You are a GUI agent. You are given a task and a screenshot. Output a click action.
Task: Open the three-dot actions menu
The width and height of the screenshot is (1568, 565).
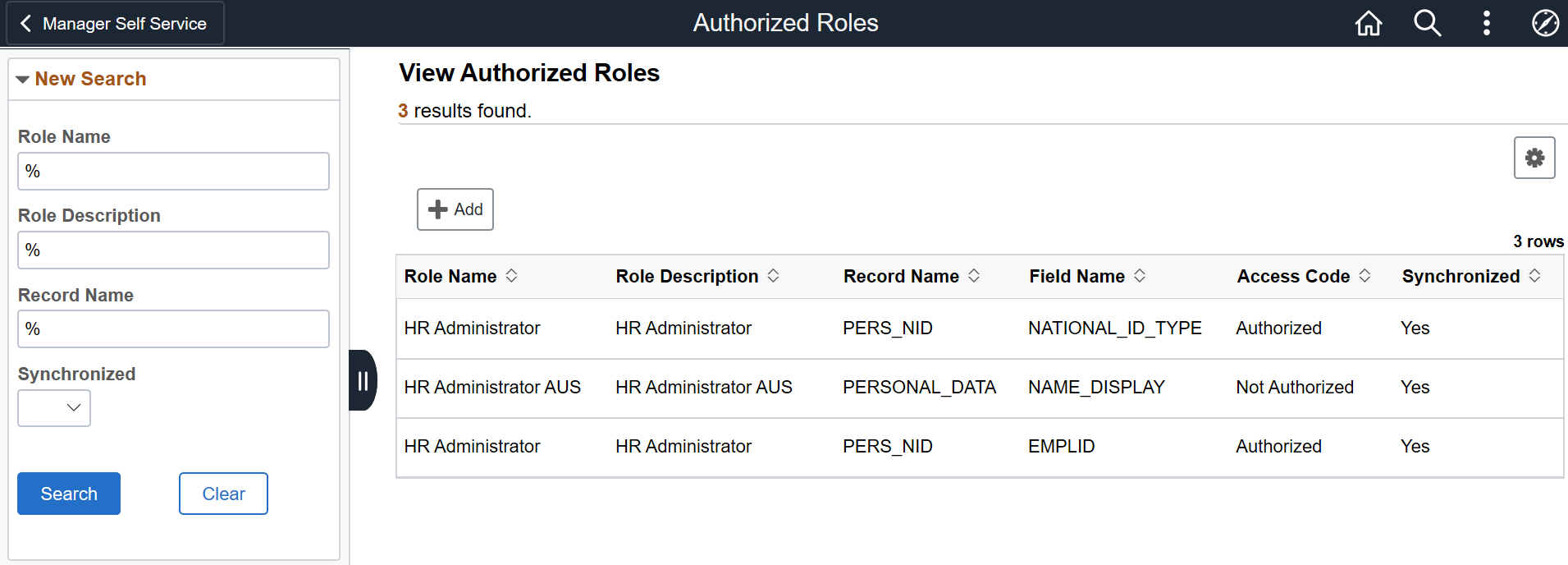coord(1486,23)
